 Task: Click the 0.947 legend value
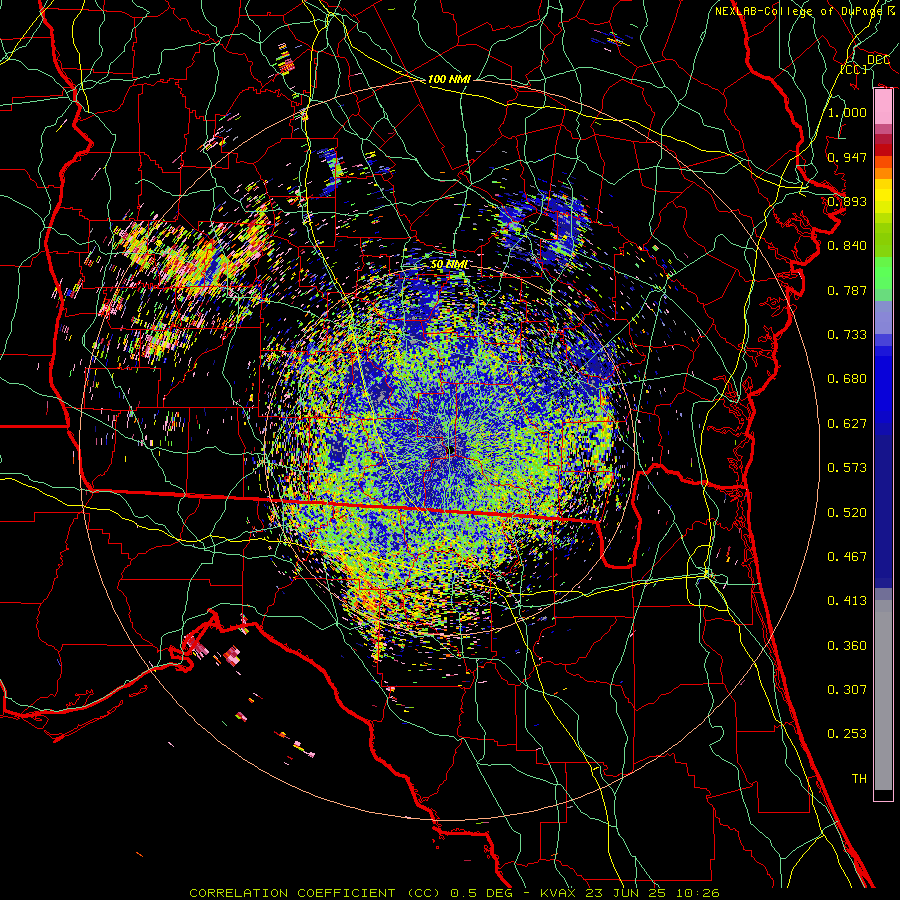847,157
